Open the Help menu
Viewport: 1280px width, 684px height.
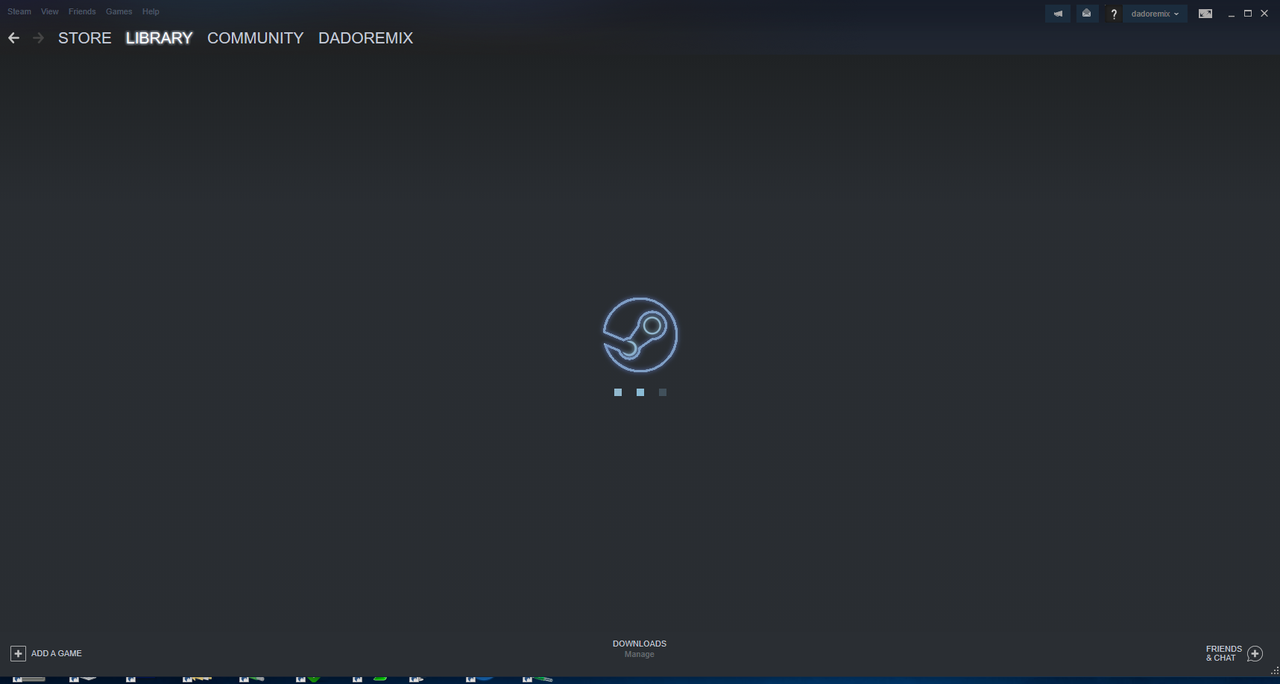pos(150,12)
